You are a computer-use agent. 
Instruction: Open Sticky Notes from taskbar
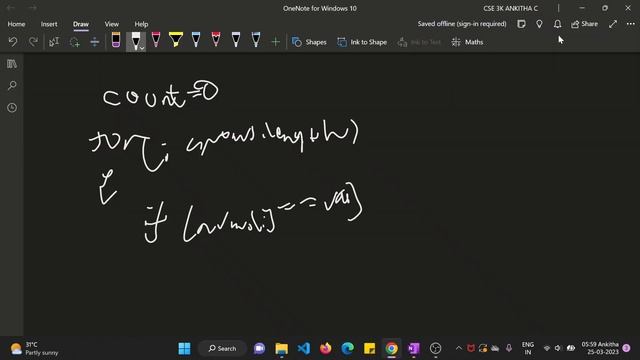(369, 349)
